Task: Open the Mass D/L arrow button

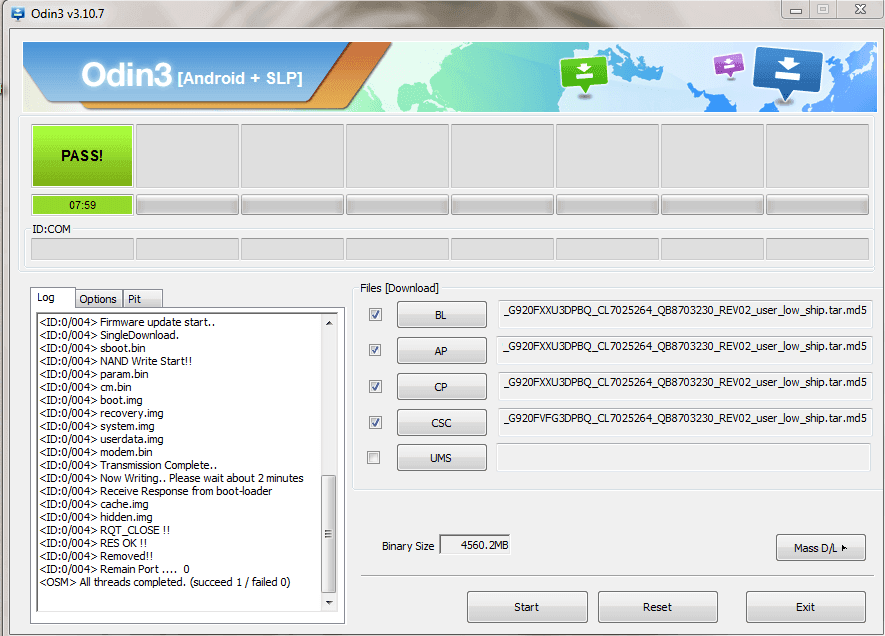Action: (821, 547)
